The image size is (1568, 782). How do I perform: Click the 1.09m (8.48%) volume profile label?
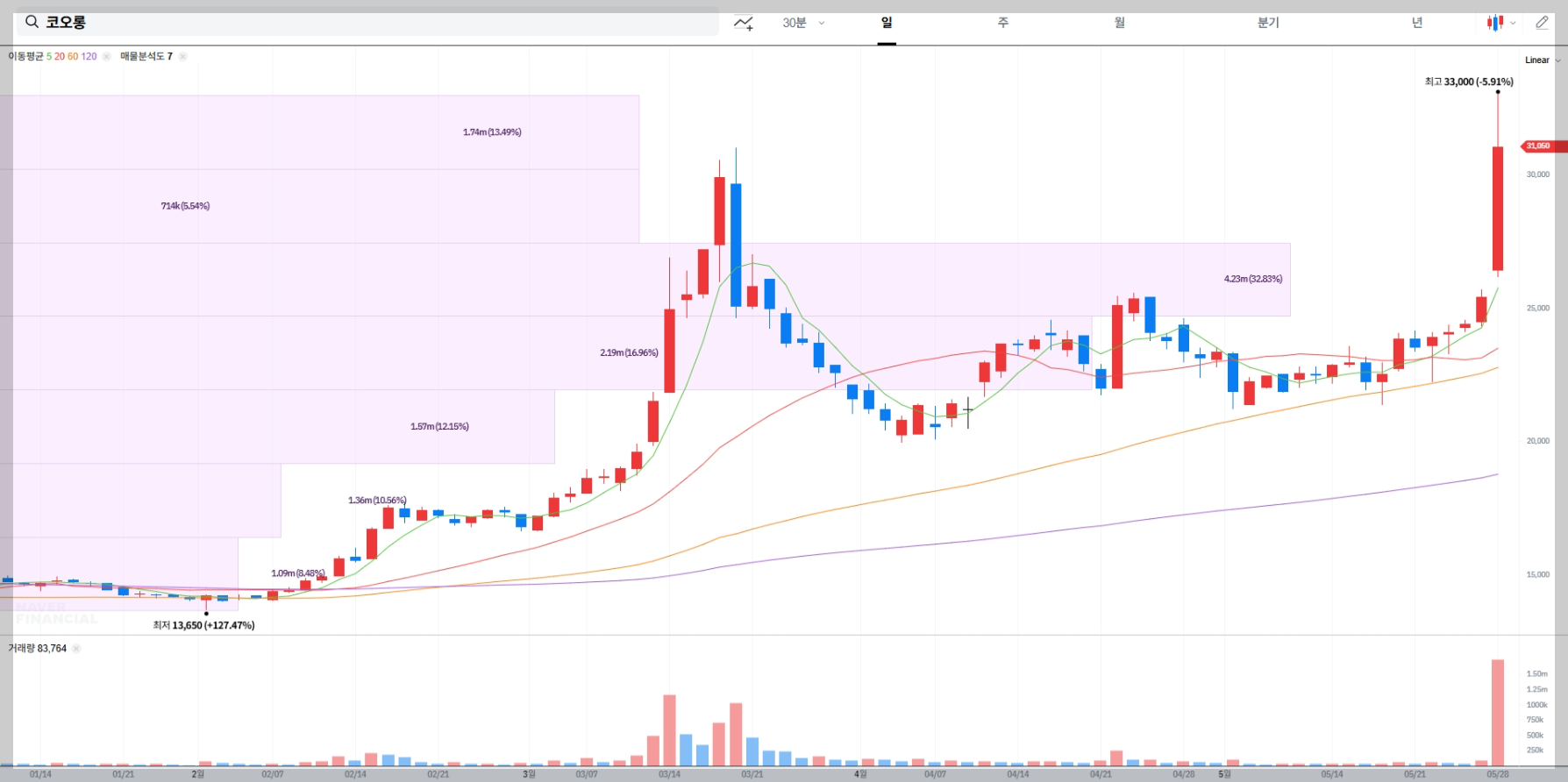[x=298, y=573]
